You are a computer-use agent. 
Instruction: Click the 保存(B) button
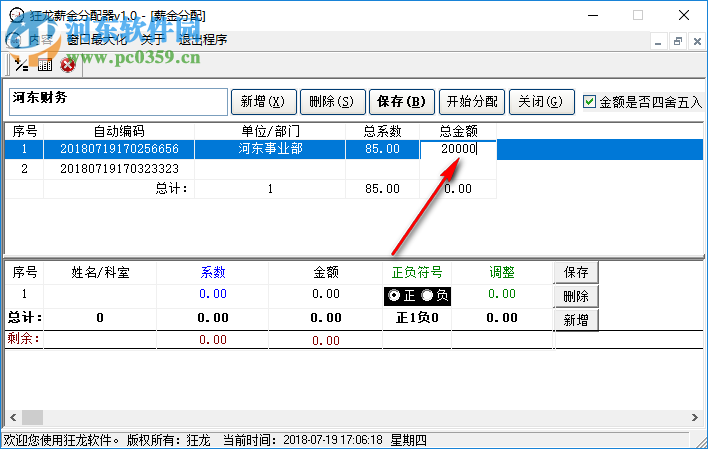[x=402, y=102]
